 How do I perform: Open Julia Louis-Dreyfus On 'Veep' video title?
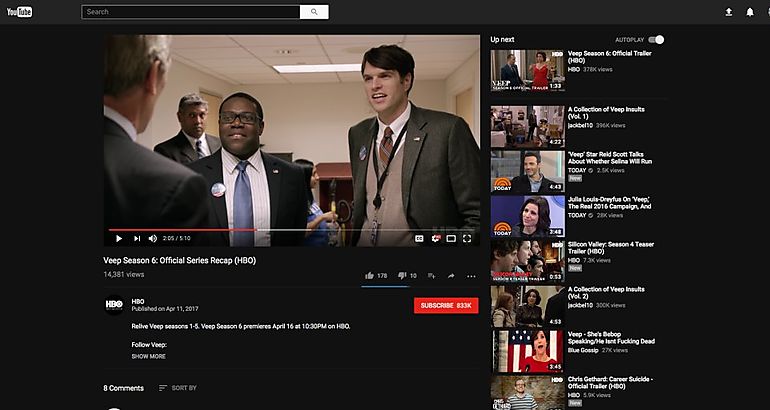coord(609,203)
